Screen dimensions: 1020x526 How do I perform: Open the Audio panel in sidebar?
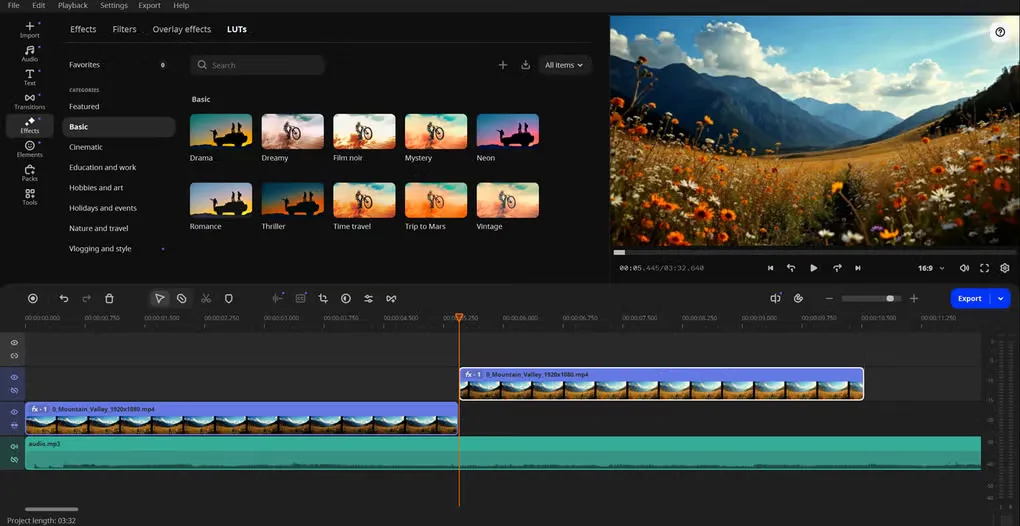pyautogui.click(x=29, y=53)
